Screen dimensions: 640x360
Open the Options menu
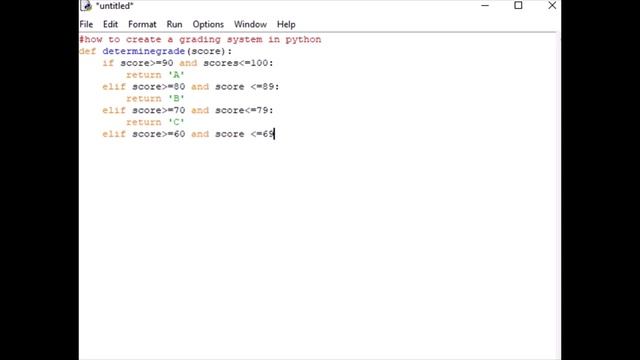tap(208, 24)
